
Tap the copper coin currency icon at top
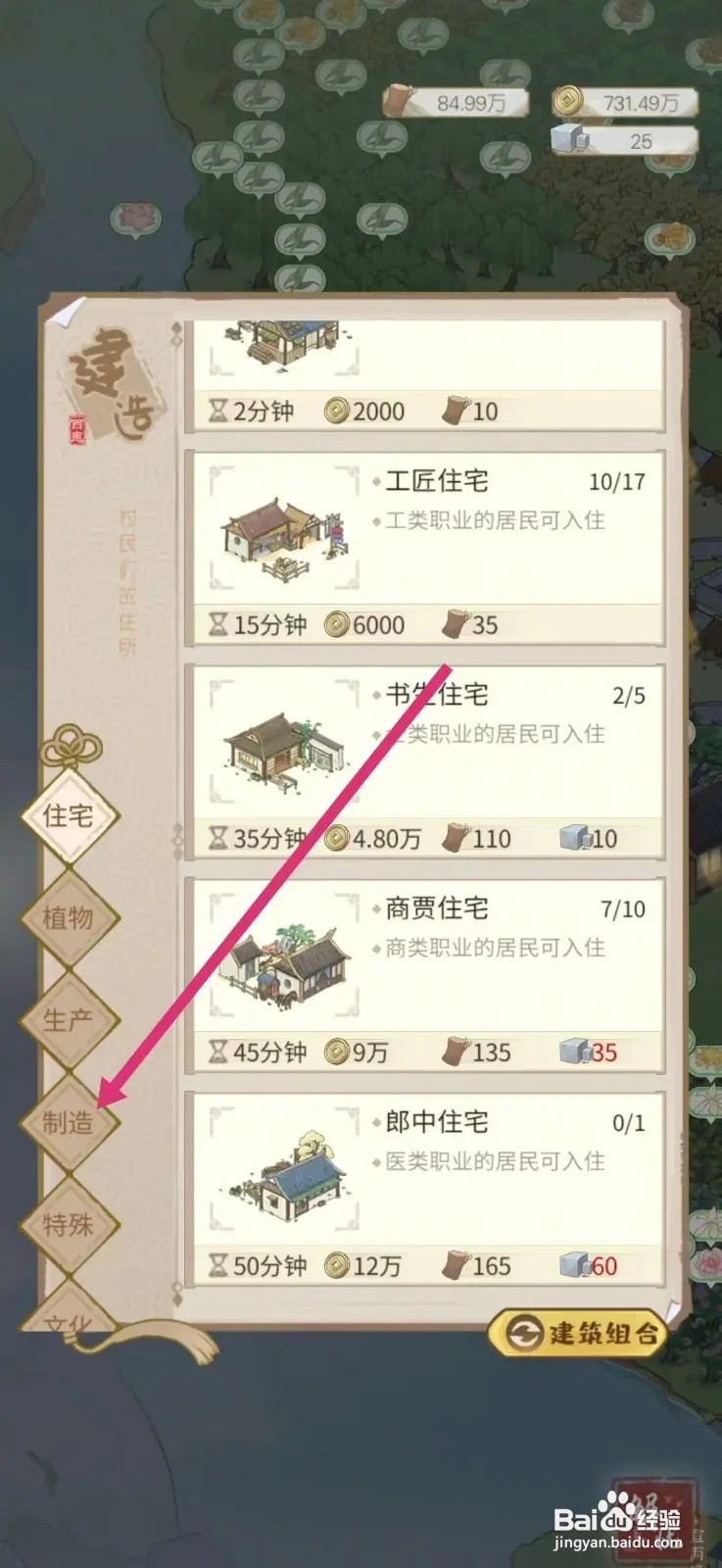click(x=567, y=100)
